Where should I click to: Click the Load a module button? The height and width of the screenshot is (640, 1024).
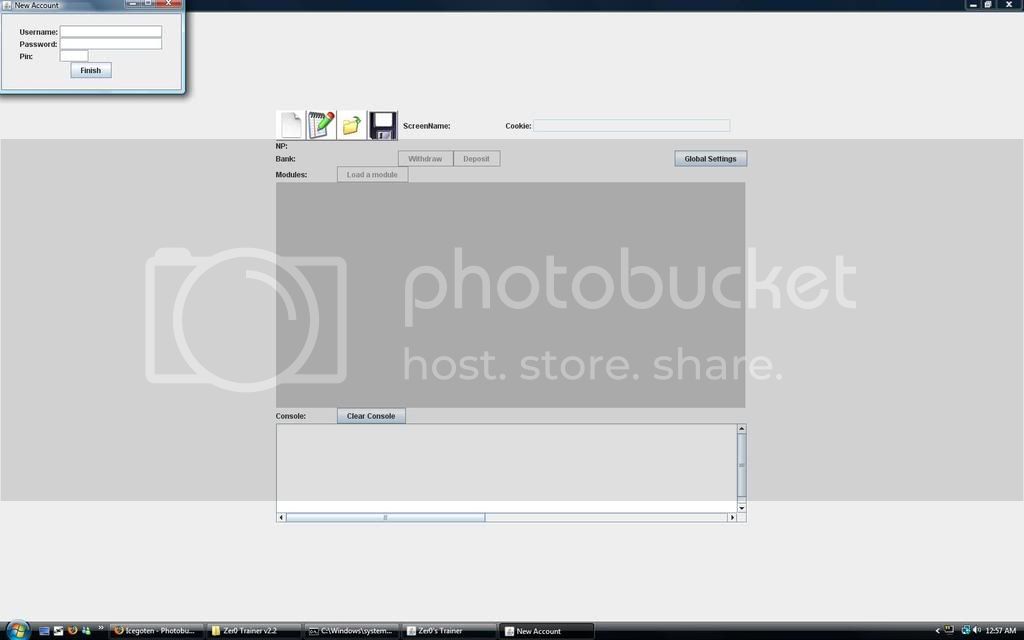(372, 175)
